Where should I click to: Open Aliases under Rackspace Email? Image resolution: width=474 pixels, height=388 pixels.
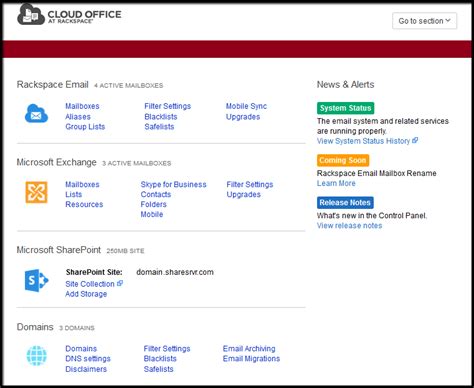pyautogui.click(x=78, y=117)
